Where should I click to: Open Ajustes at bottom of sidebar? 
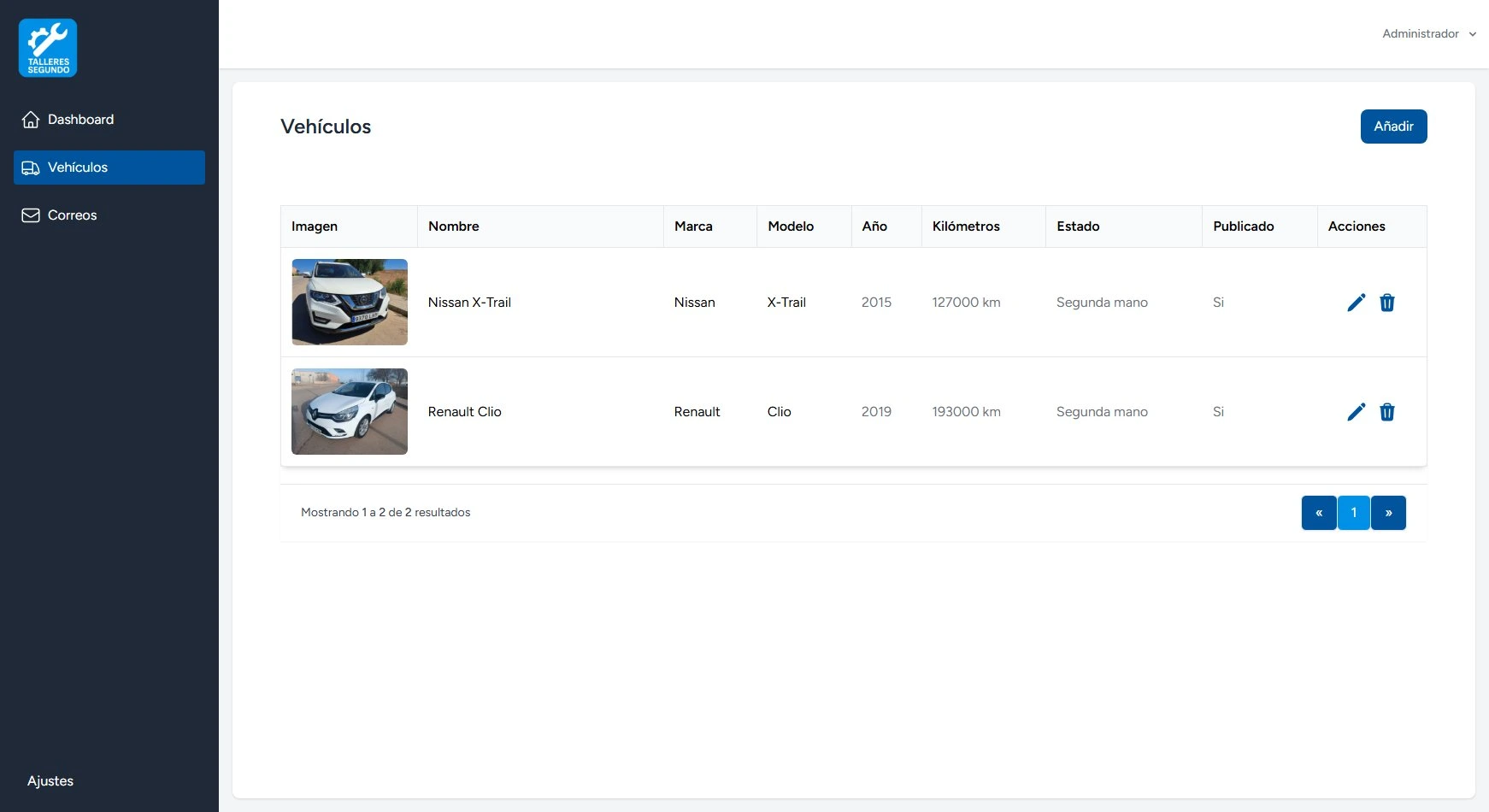(x=50, y=781)
